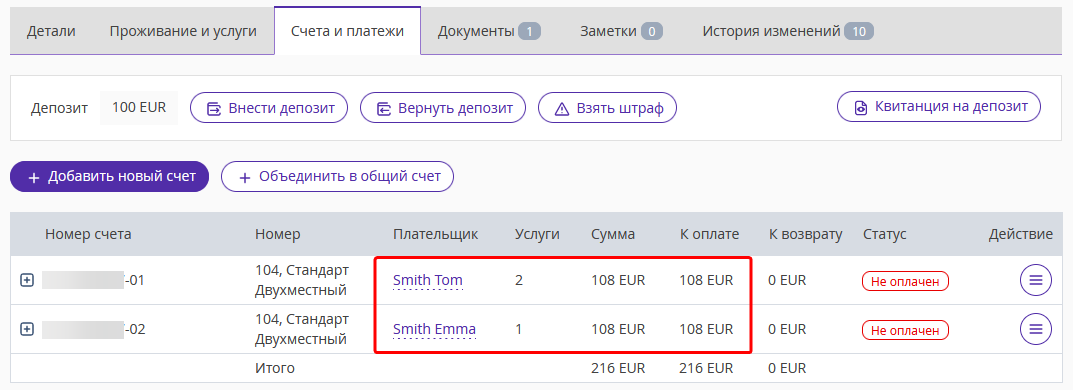Screen dimensions: 1073x390
Task: Open action menu for invoice -01
Action: click(1035, 280)
